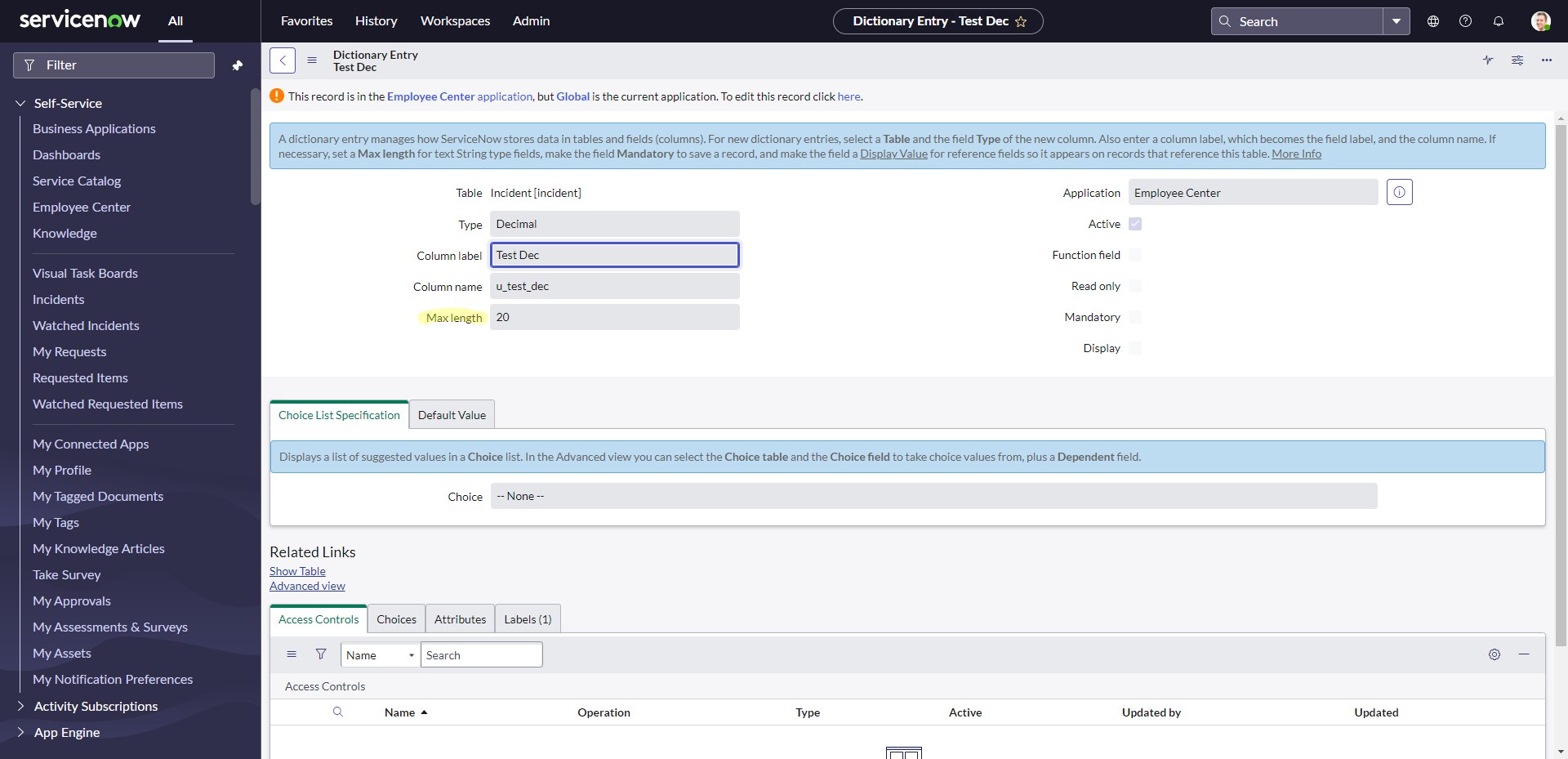Click the navigation Filter field
This screenshot has width=1568, height=759.
pyautogui.click(x=114, y=65)
